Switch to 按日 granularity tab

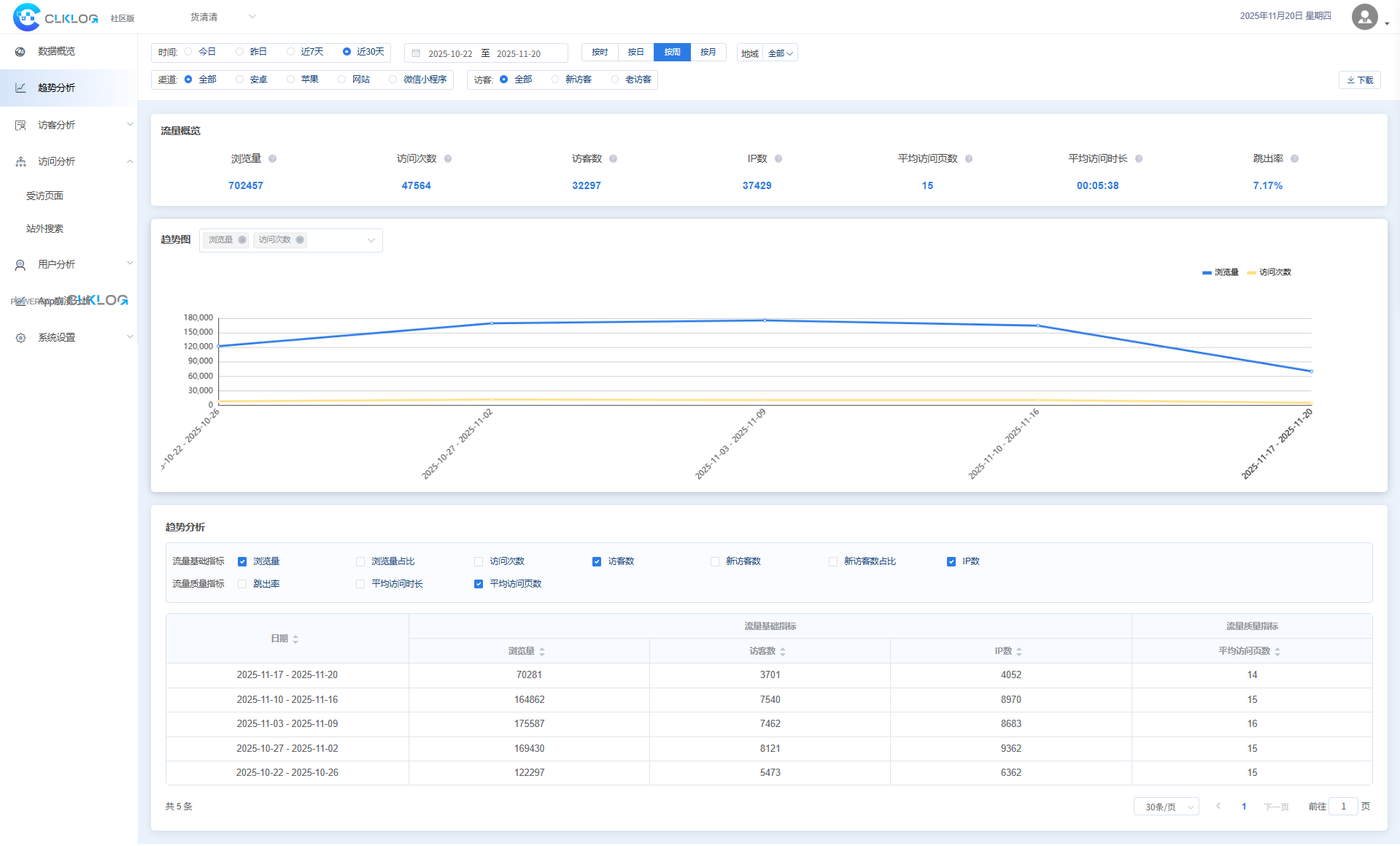pos(635,53)
